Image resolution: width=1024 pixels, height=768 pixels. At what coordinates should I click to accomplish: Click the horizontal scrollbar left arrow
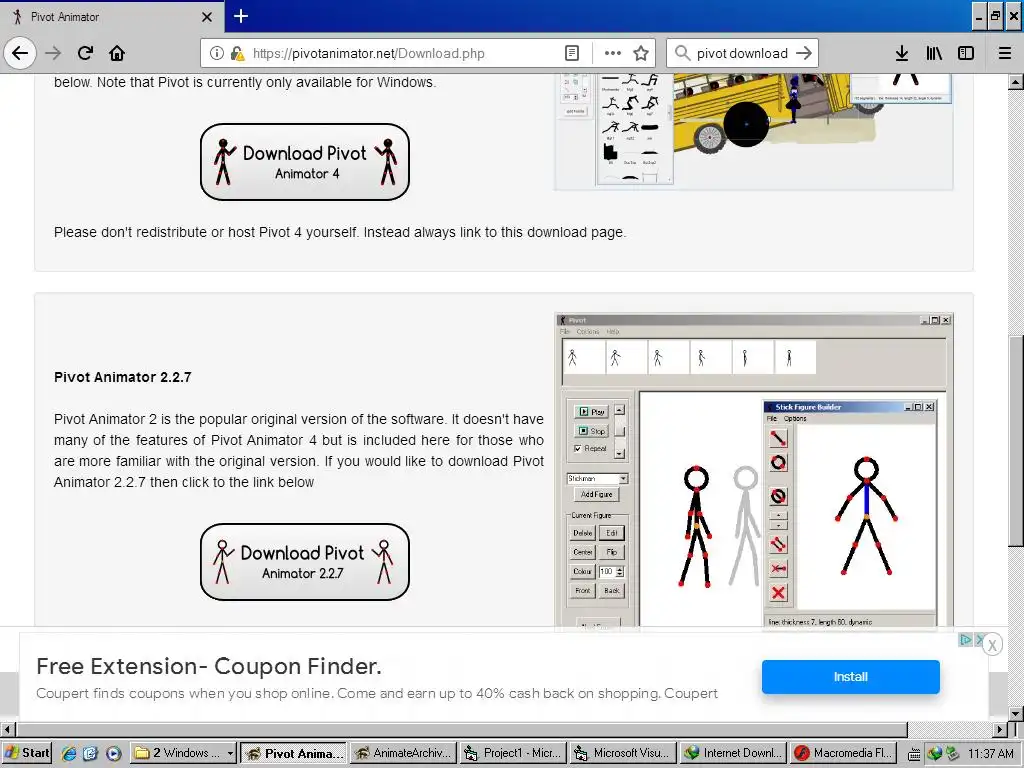[x=8, y=729]
